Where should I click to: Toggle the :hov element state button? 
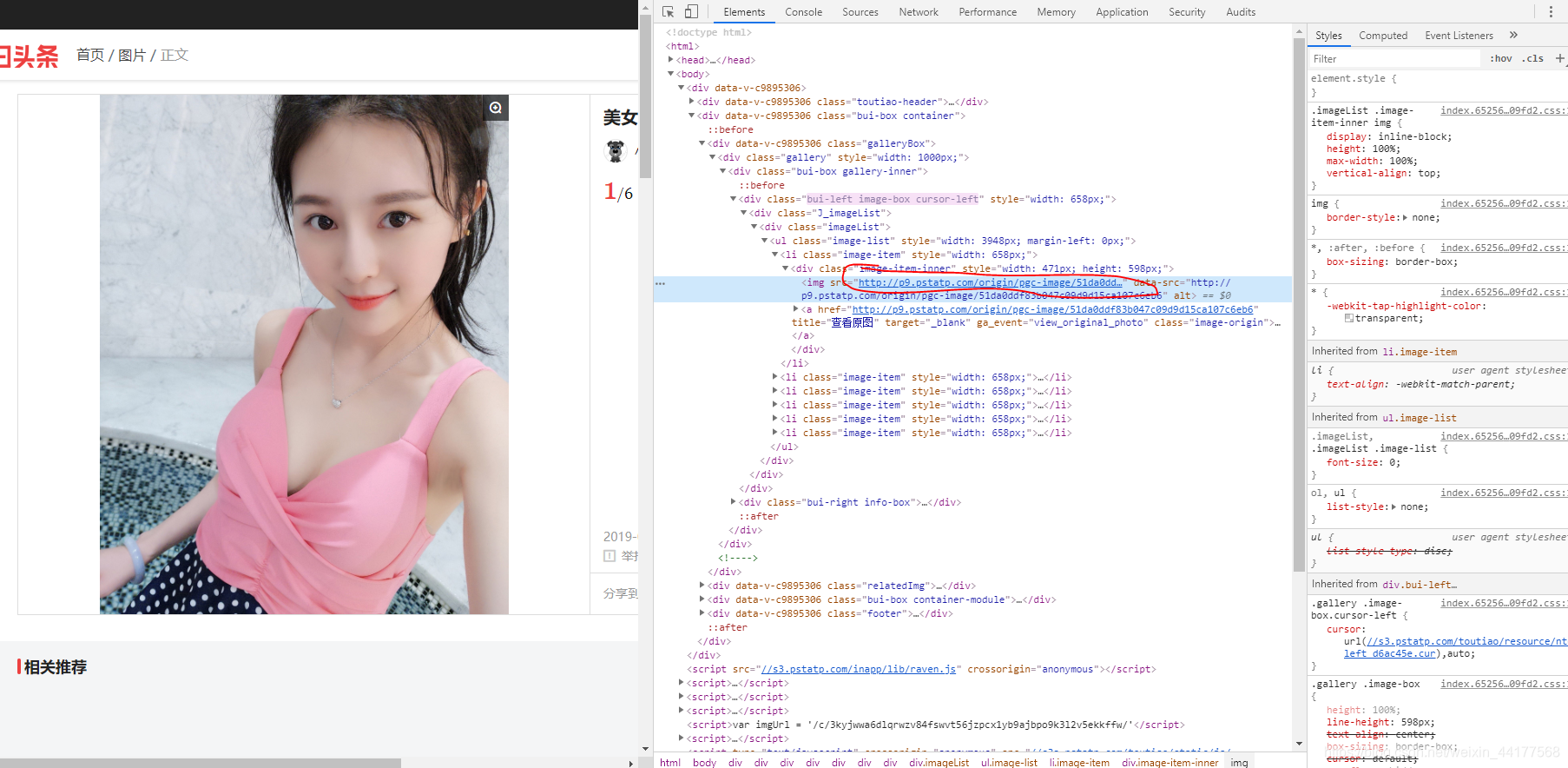click(1501, 58)
